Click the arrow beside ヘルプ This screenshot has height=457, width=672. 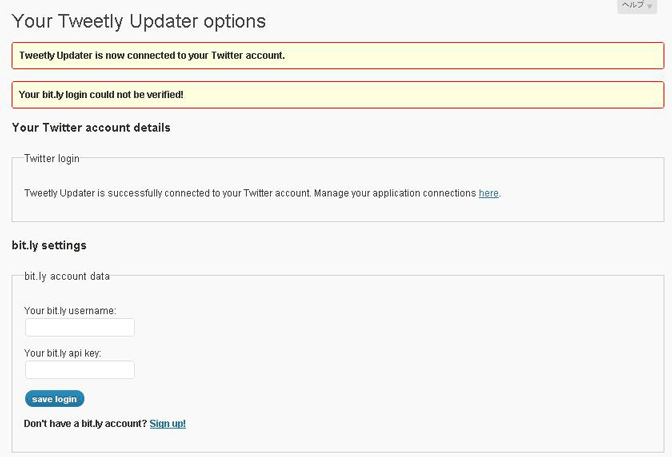650,6
